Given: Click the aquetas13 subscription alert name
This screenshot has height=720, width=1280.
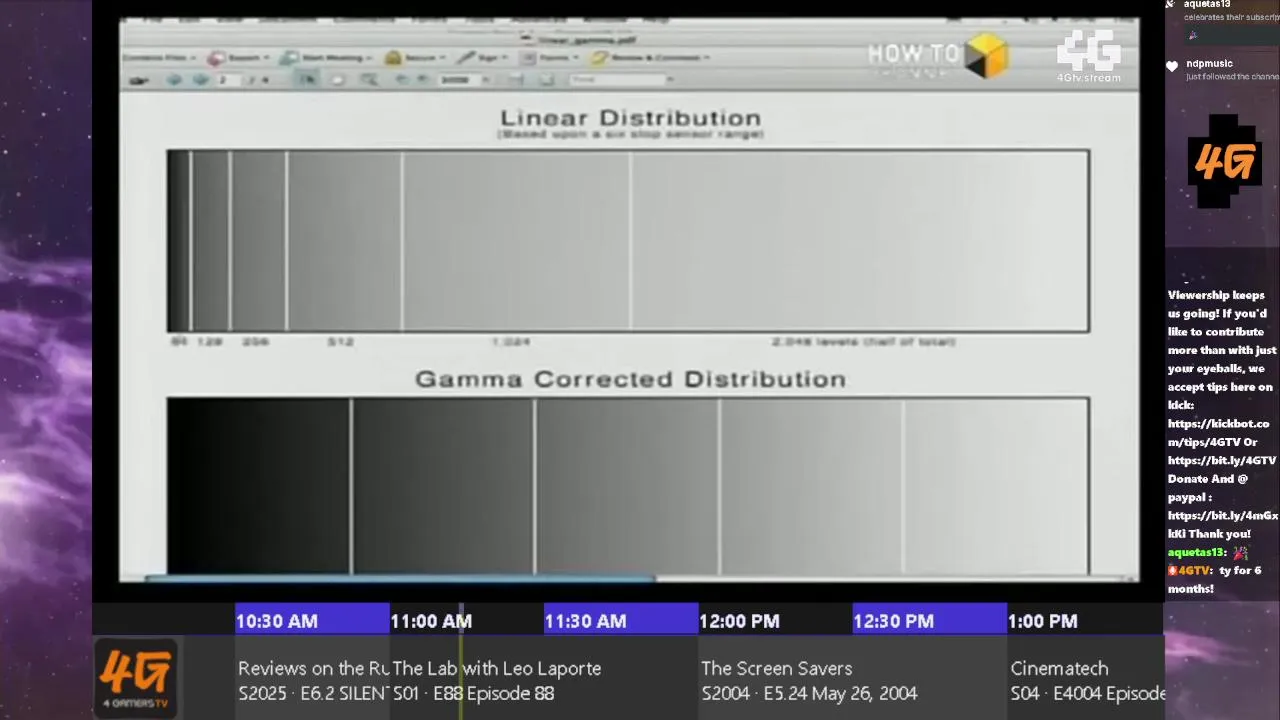Looking at the screenshot, I should pyautogui.click(x=1207, y=5).
